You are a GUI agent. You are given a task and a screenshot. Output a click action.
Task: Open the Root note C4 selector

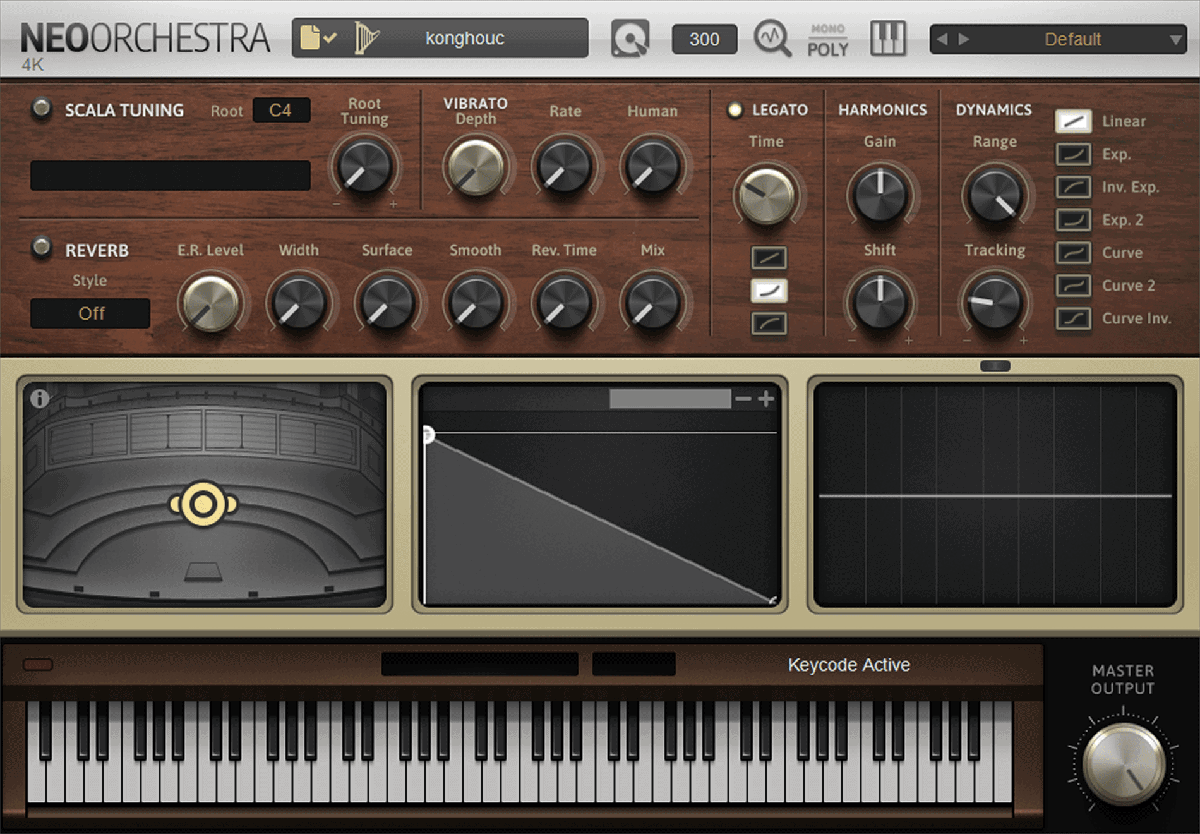281,110
